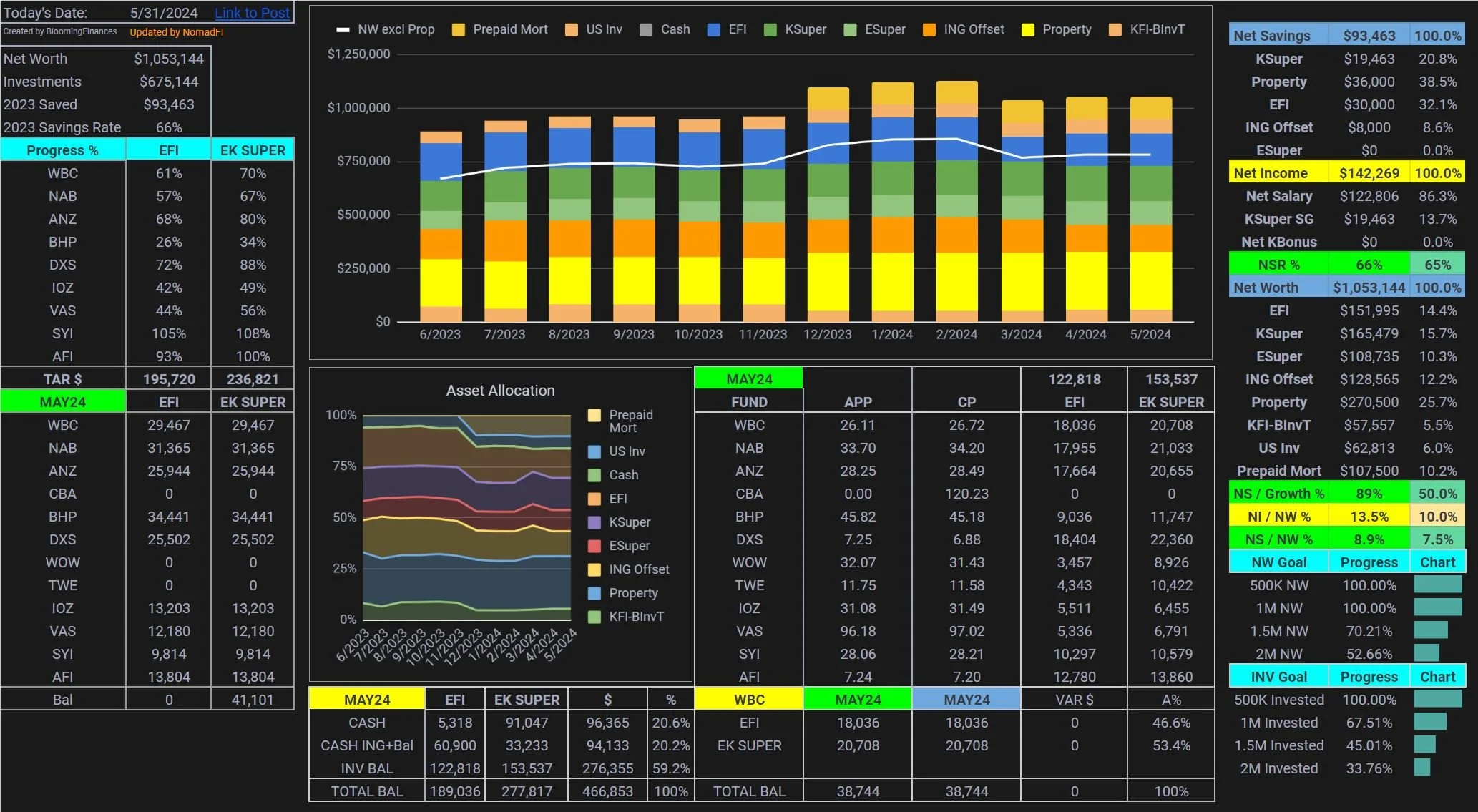Viewport: 1478px width, 812px height.
Task: Click the US Inv legend marker in Asset Allocation
Action: (594, 451)
